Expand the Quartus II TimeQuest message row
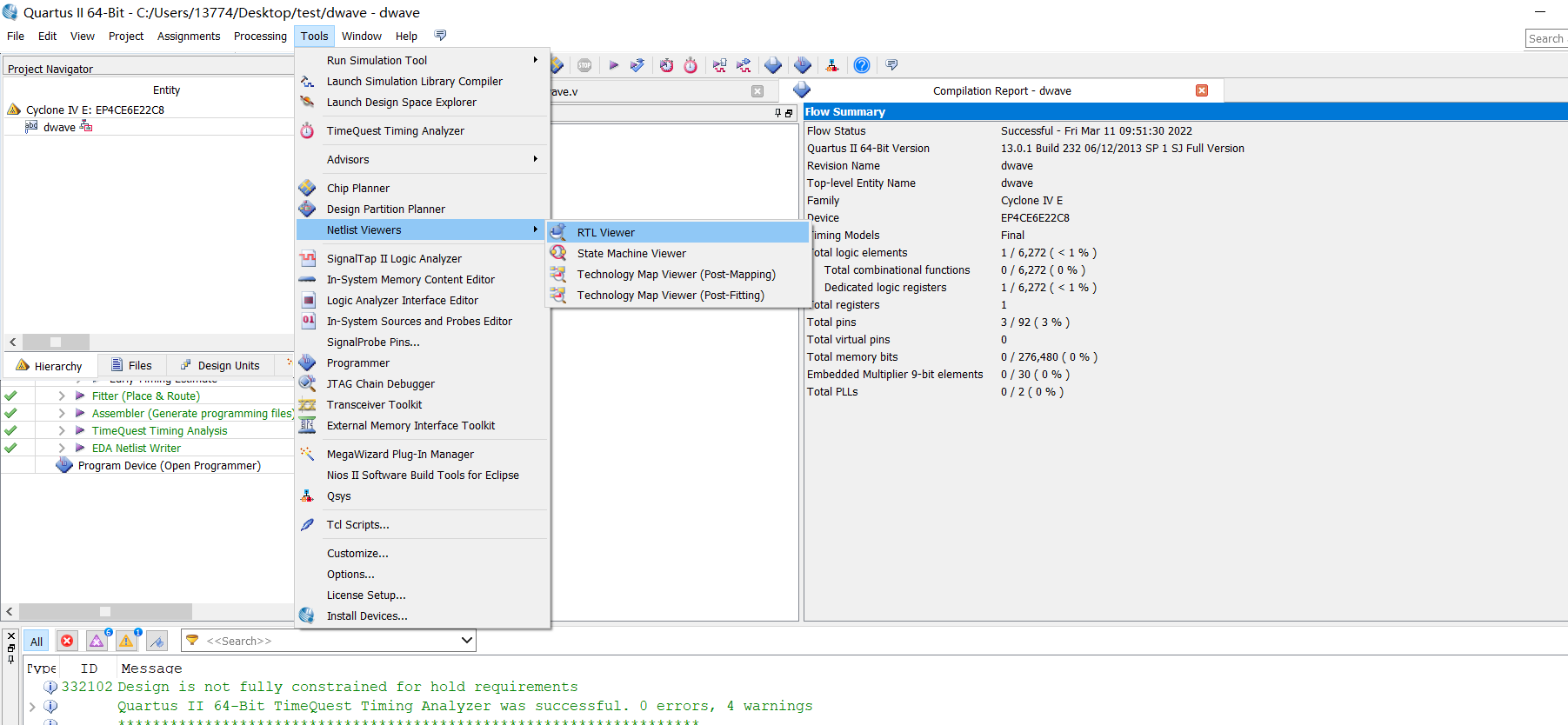This screenshot has height=725, width=1568. pos(32,706)
